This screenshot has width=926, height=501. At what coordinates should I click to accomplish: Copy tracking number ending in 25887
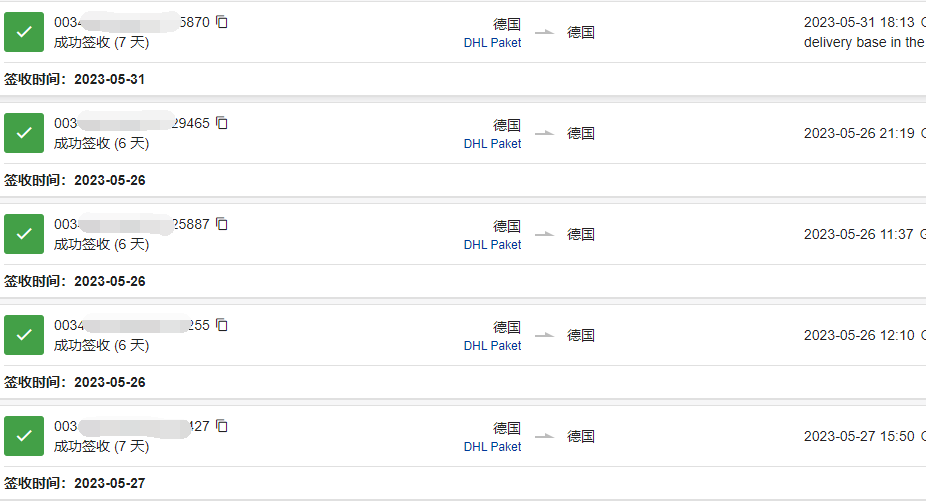[x=221, y=224]
